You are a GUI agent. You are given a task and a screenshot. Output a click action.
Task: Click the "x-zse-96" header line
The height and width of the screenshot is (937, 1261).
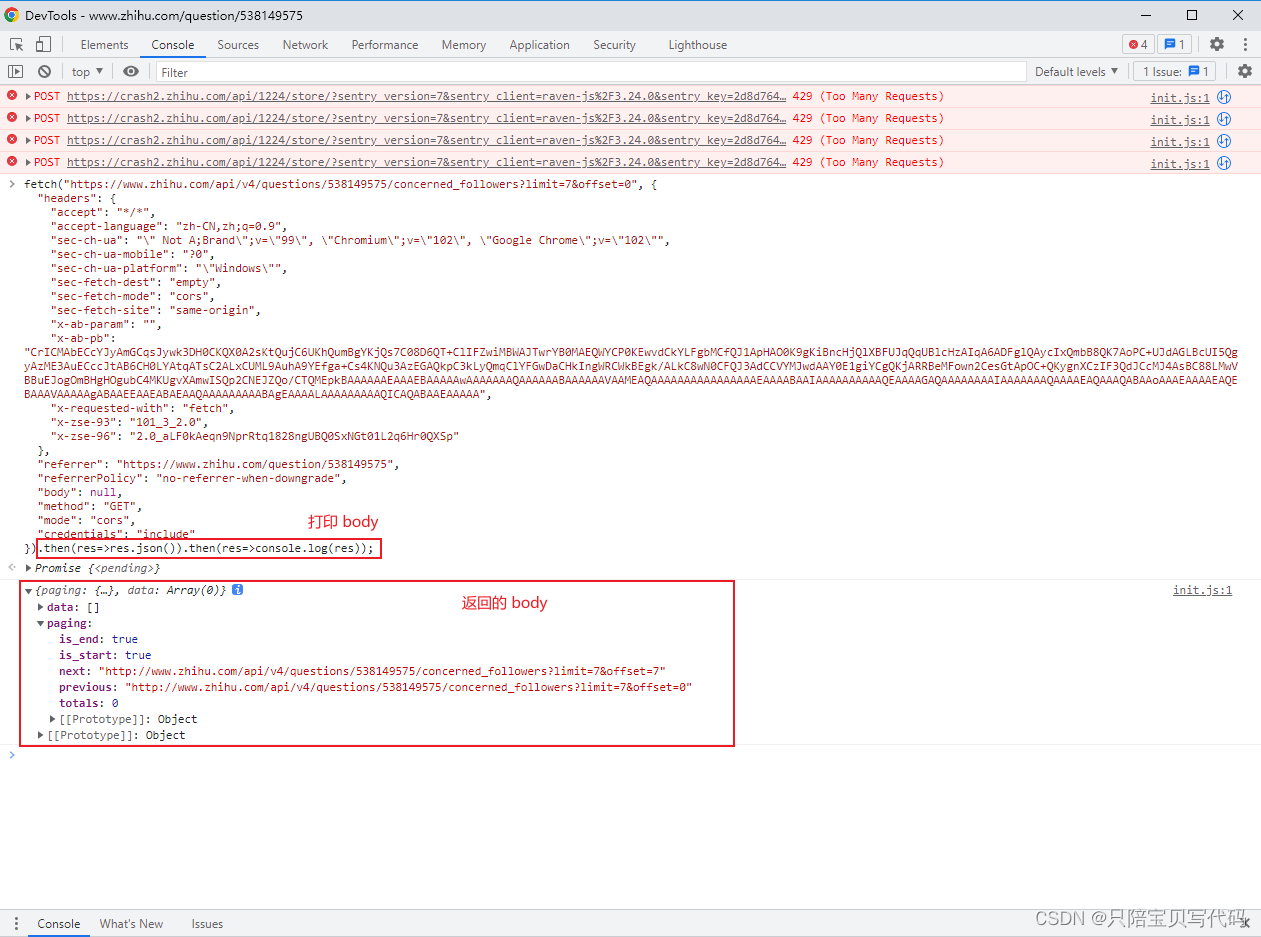(255, 436)
